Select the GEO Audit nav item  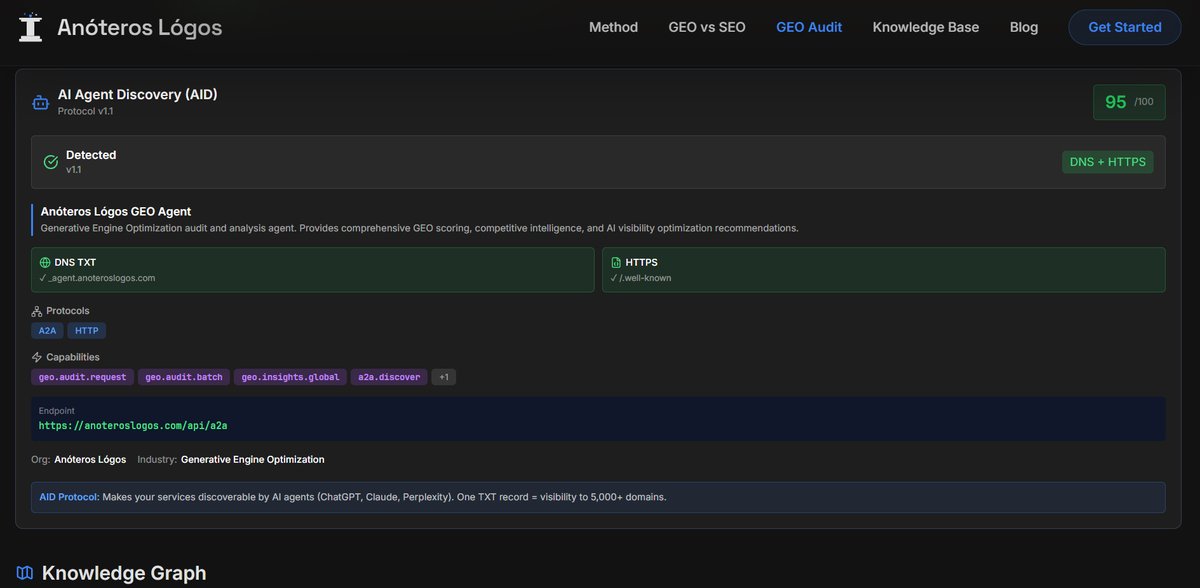pos(809,27)
